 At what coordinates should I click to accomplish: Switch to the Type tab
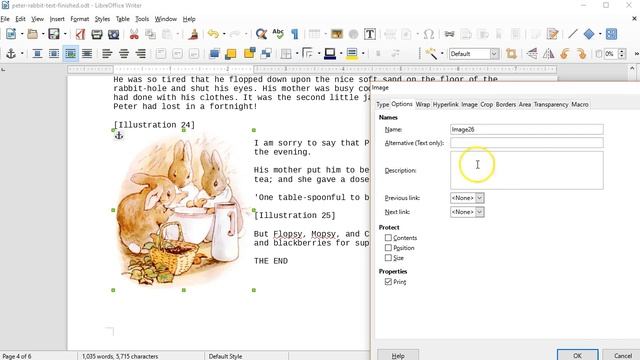382,104
